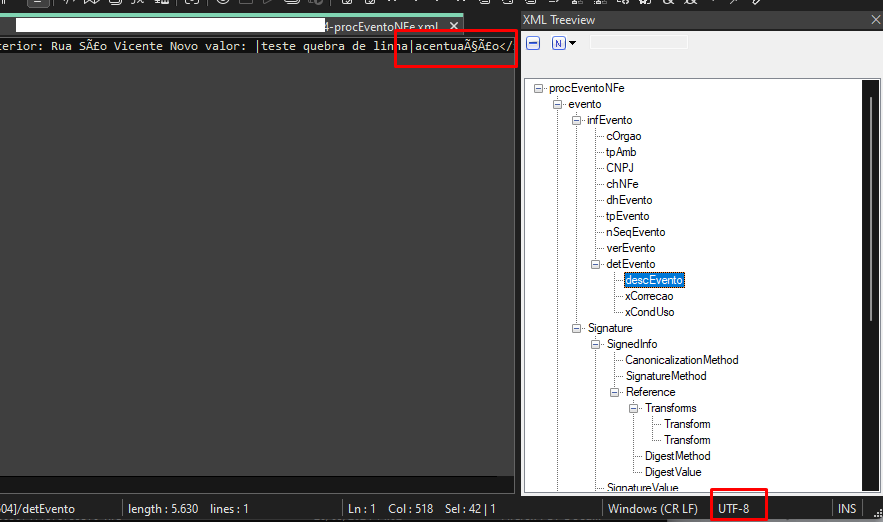Click the XML Treeview vertical scrollbar
The width and height of the screenshot is (883, 522).
coord(871,285)
